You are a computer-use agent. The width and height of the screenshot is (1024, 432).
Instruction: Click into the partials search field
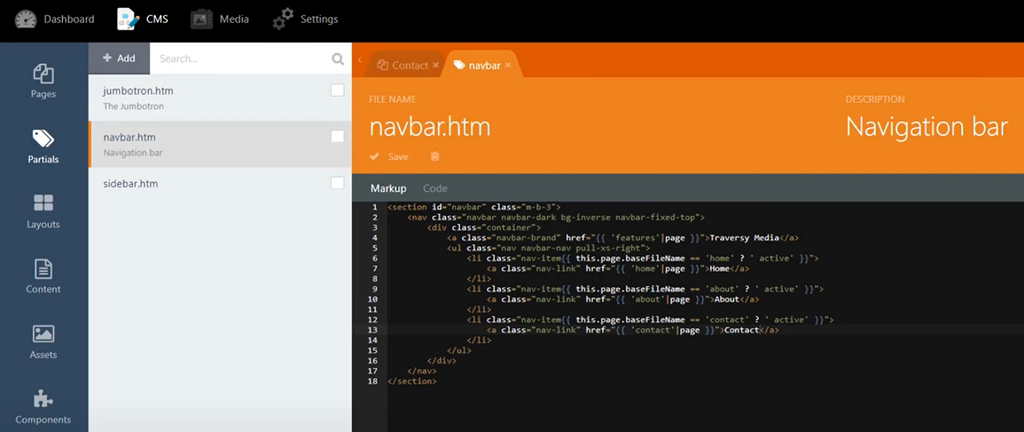pos(240,59)
